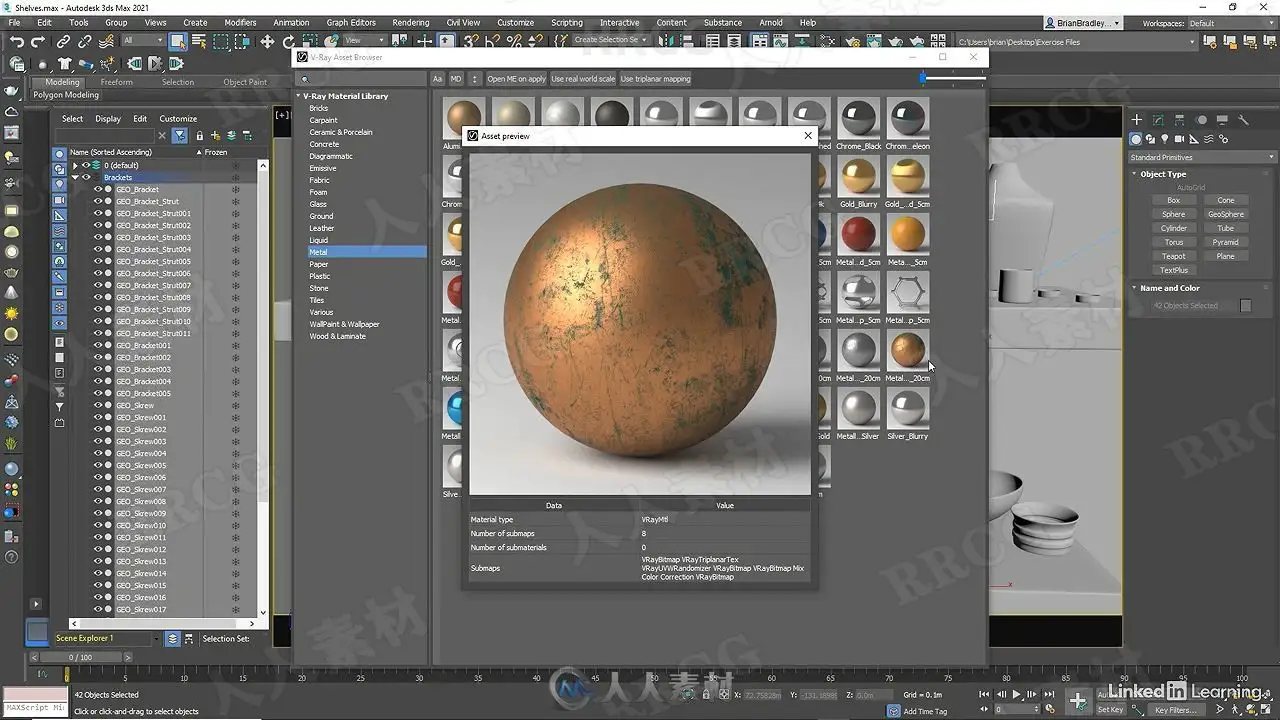Select the Move transform tool
This screenshot has width=1280, height=720.
pos(267,41)
